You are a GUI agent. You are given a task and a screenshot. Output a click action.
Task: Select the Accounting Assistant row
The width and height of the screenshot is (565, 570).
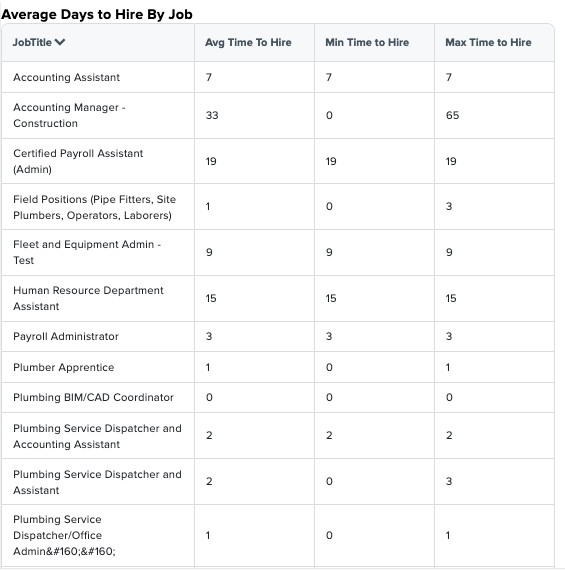point(278,77)
